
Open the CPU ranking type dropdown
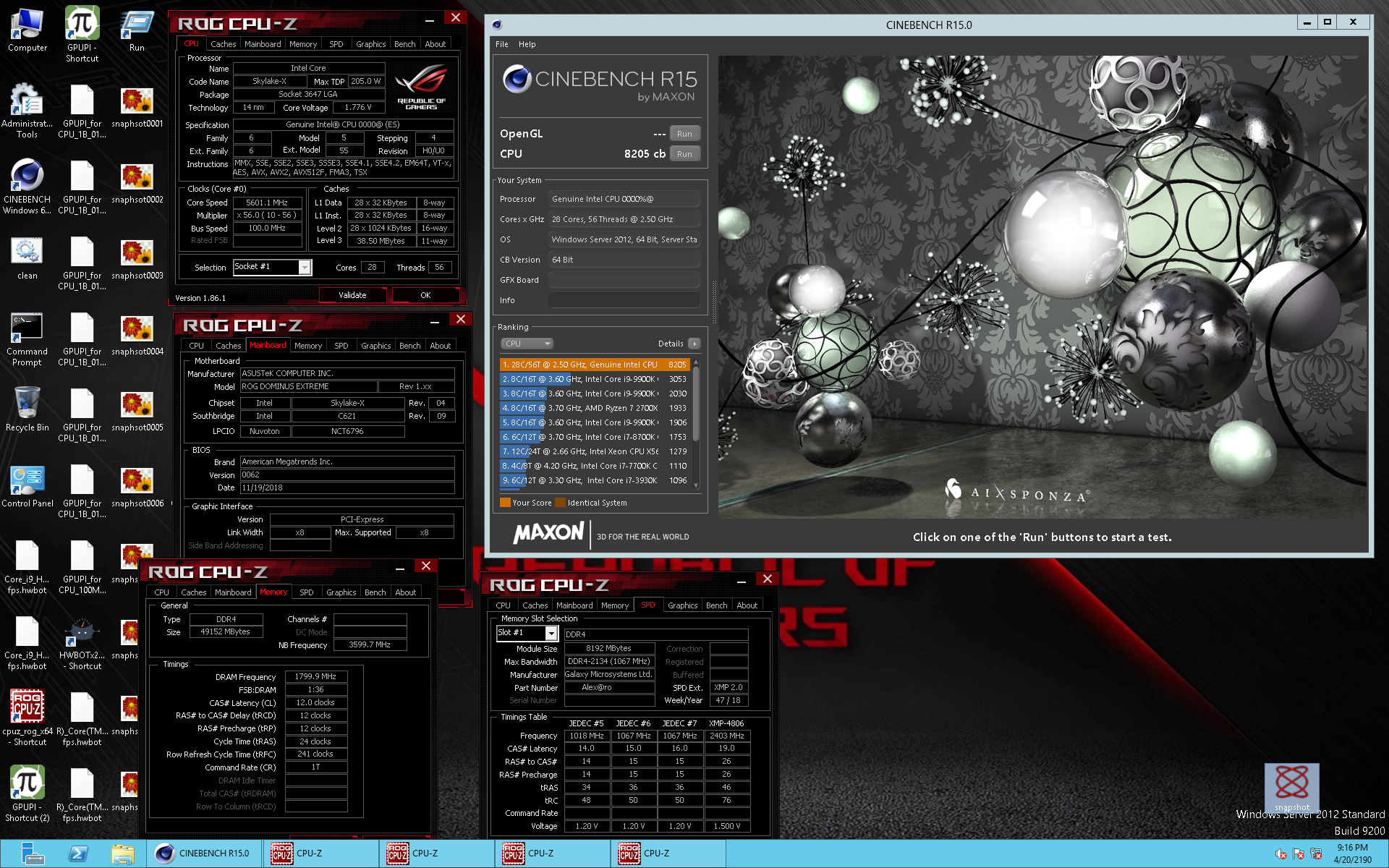pos(527,344)
